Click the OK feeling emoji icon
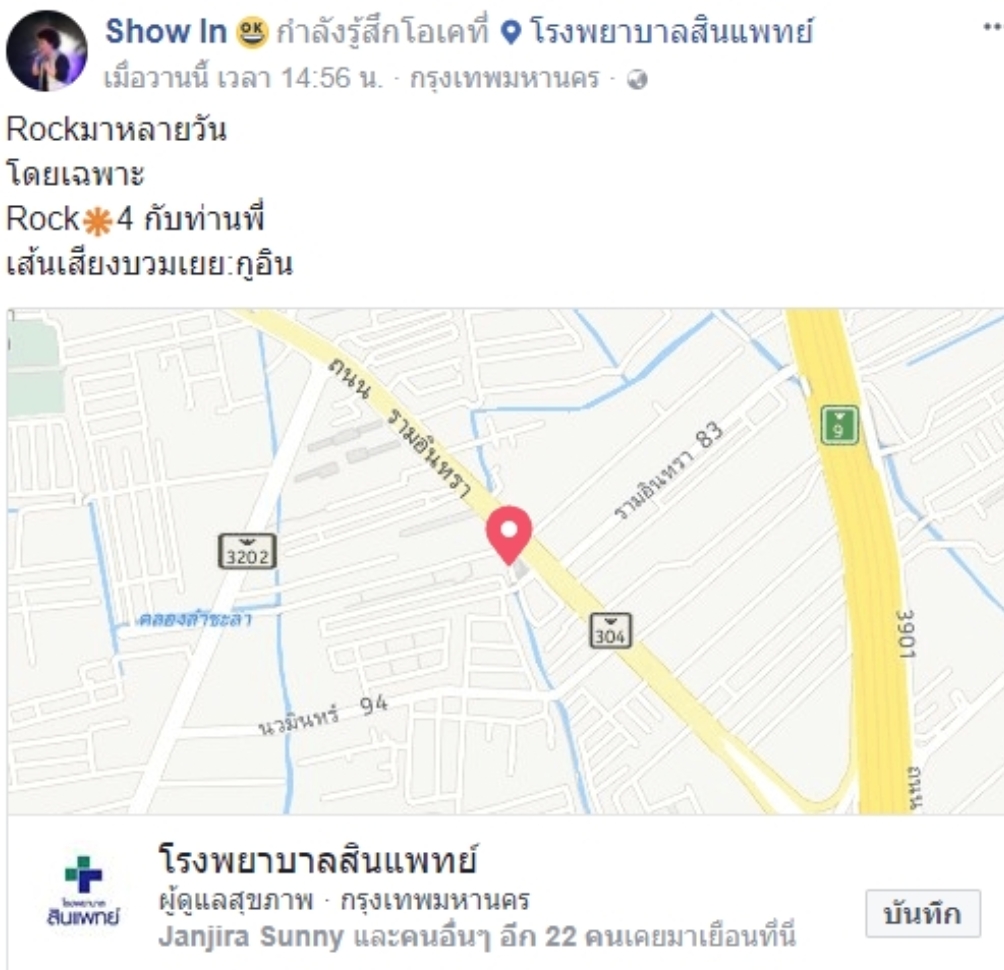Screen dimensions: 1004x970 (x=252, y=32)
